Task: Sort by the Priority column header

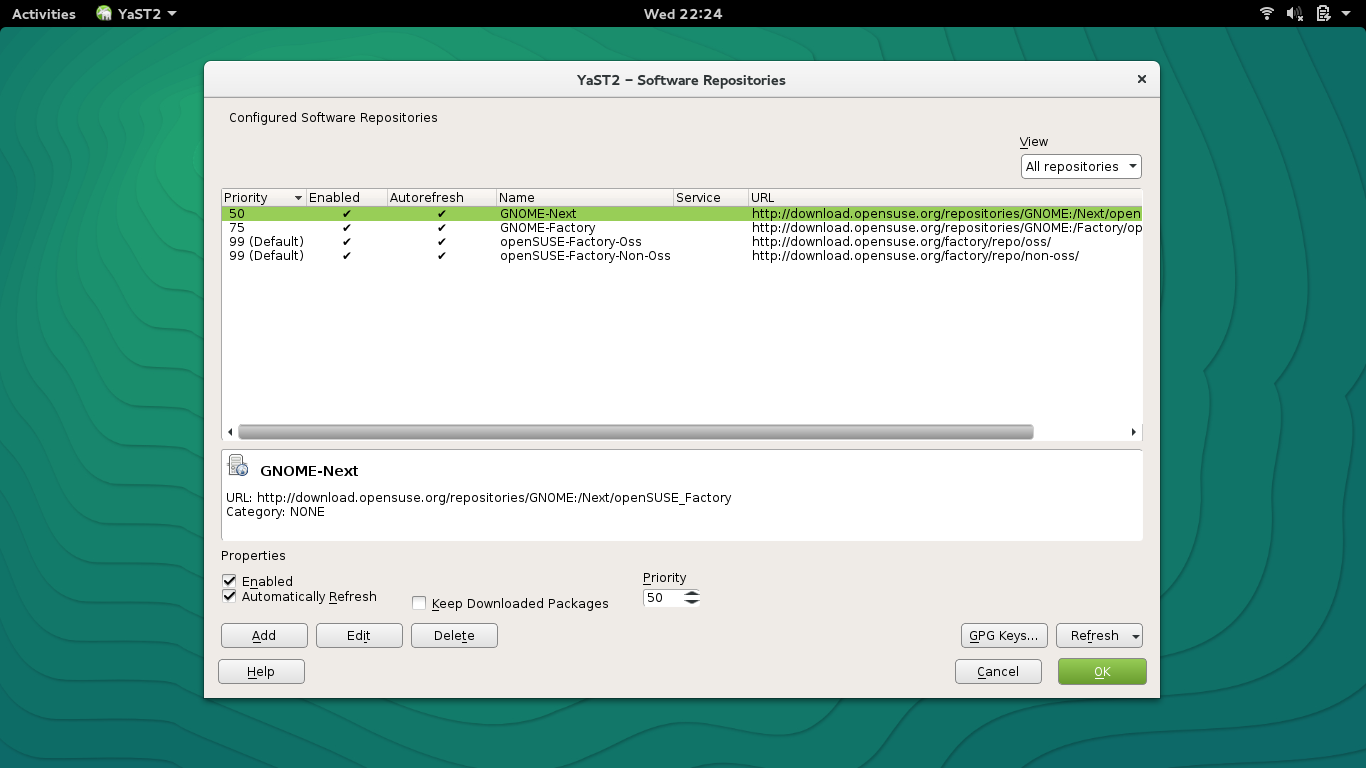Action: pos(264,198)
